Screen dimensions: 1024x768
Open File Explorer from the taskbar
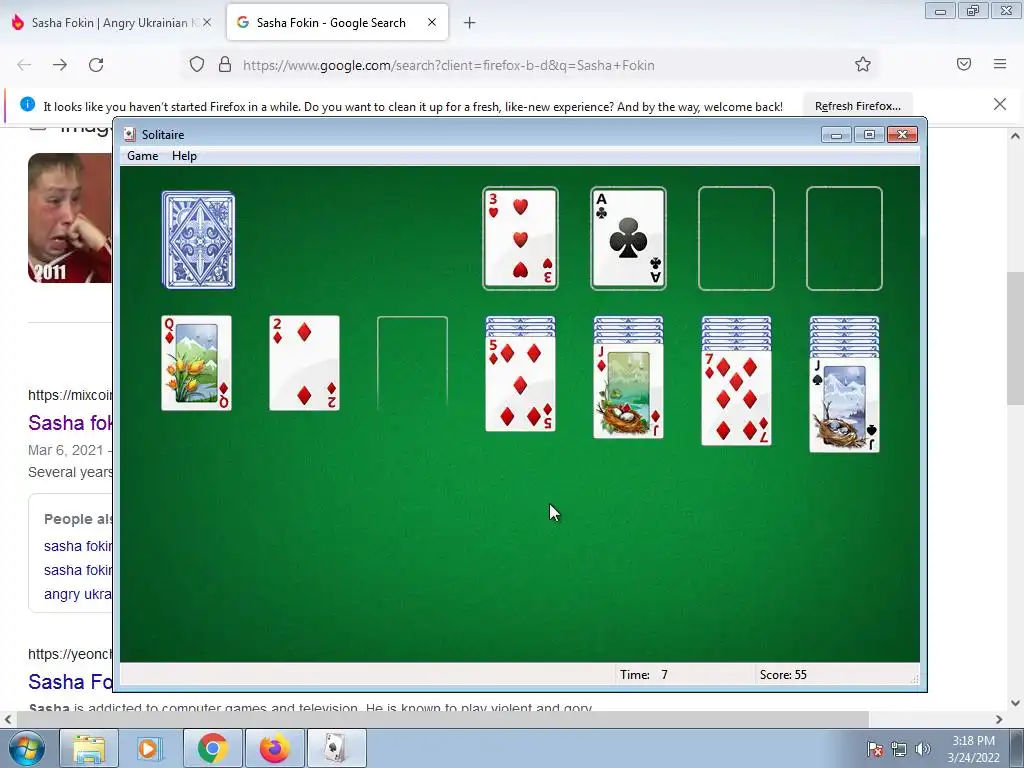[89, 748]
